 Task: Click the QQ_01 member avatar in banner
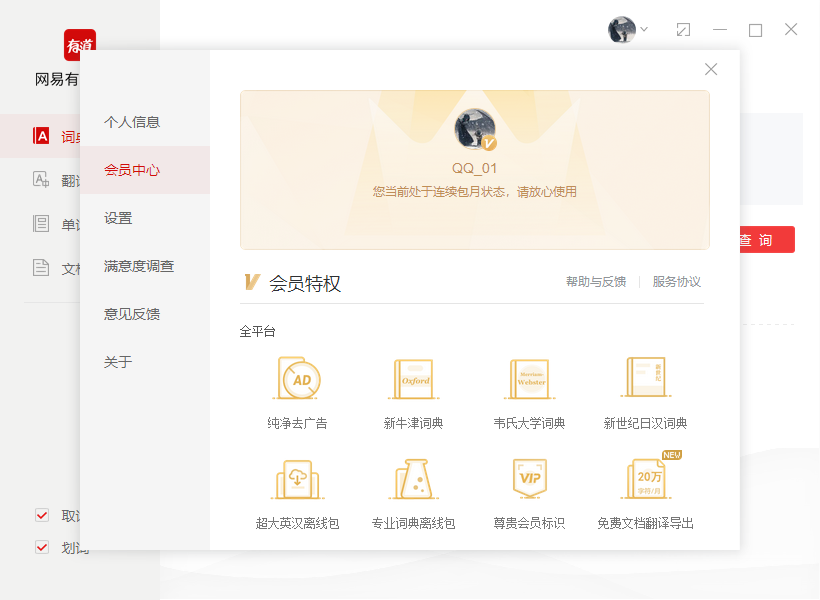coord(475,129)
